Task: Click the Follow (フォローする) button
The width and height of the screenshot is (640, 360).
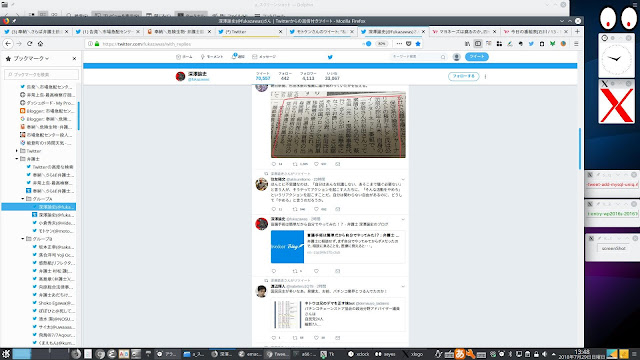Action: tap(463, 76)
